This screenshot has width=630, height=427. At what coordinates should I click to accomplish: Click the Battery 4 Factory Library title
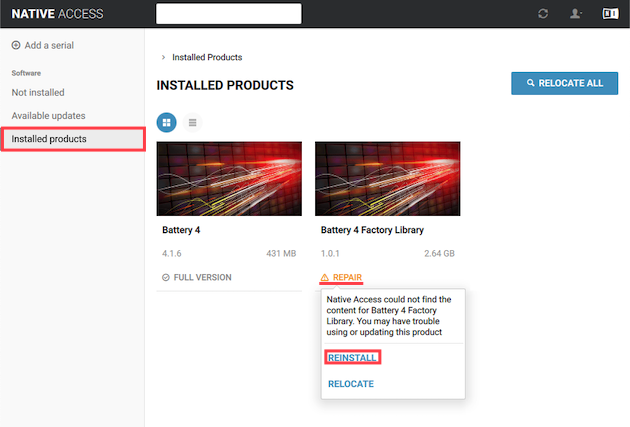pos(372,230)
